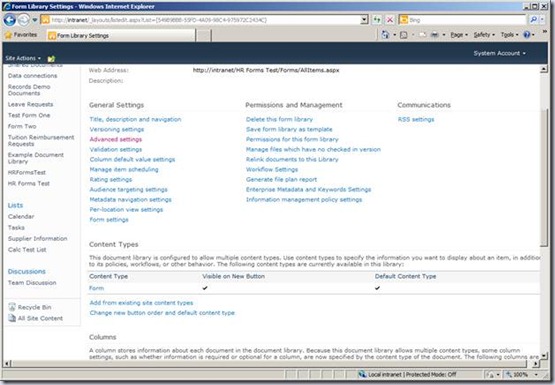Open the Help question mark icon

527,35
